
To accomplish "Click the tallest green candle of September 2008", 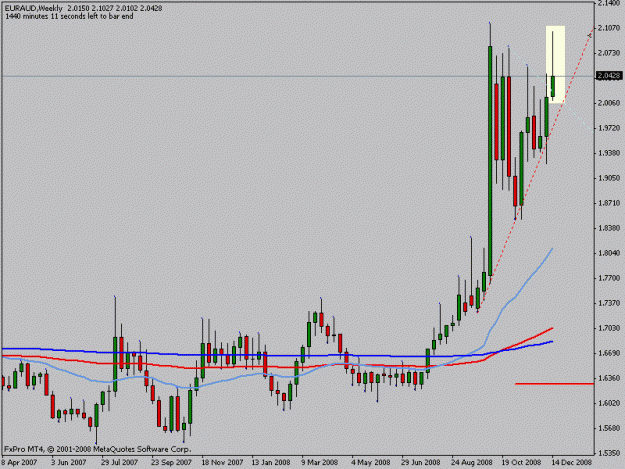I will tap(490, 161).
